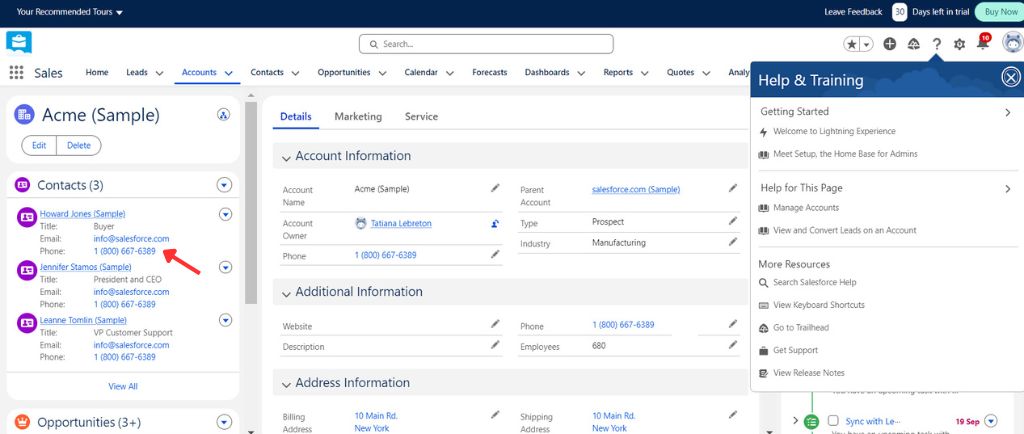Image resolution: width=1024 pixels, height=434 pixels.
Task: Collapse the Account Information section
Action: 286,157
